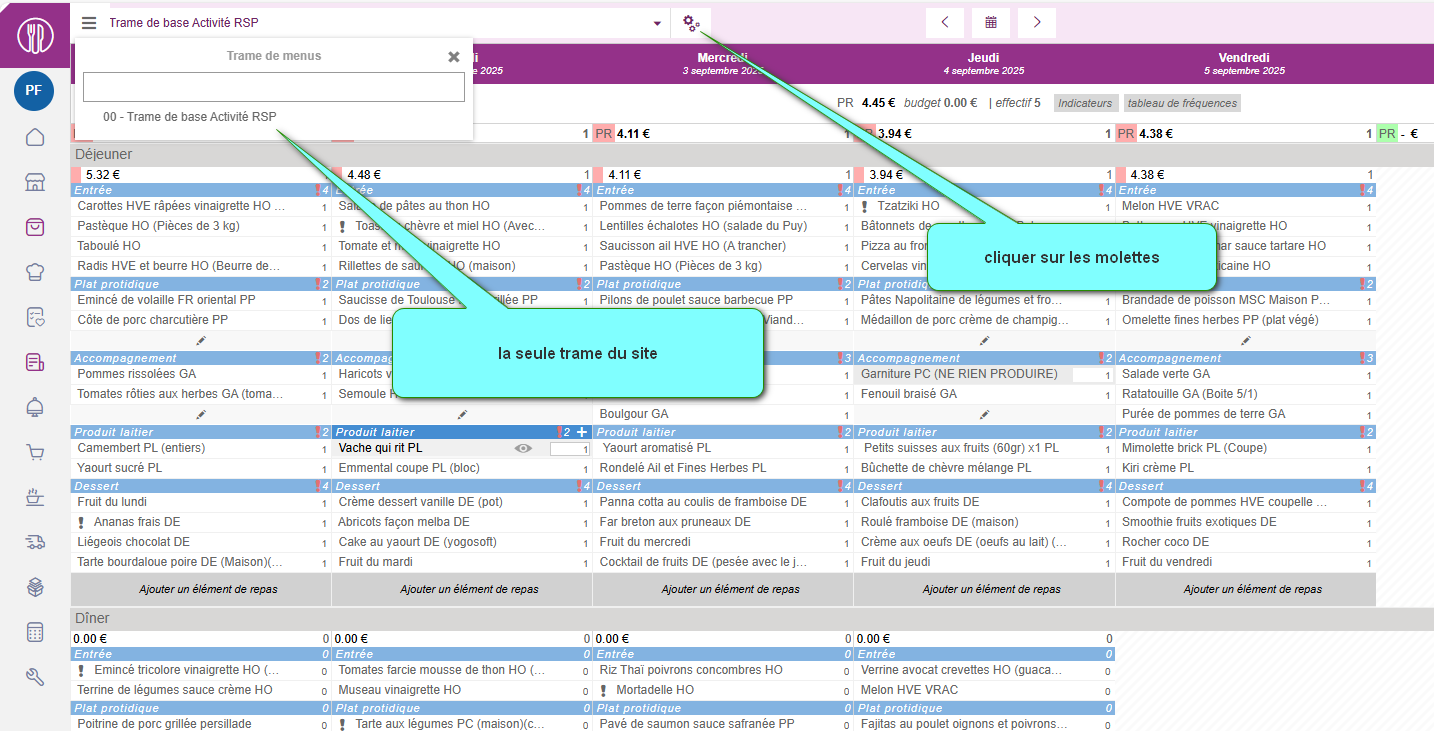Click Ajouter un élément de repas in Jeudi column

[992, 589]
